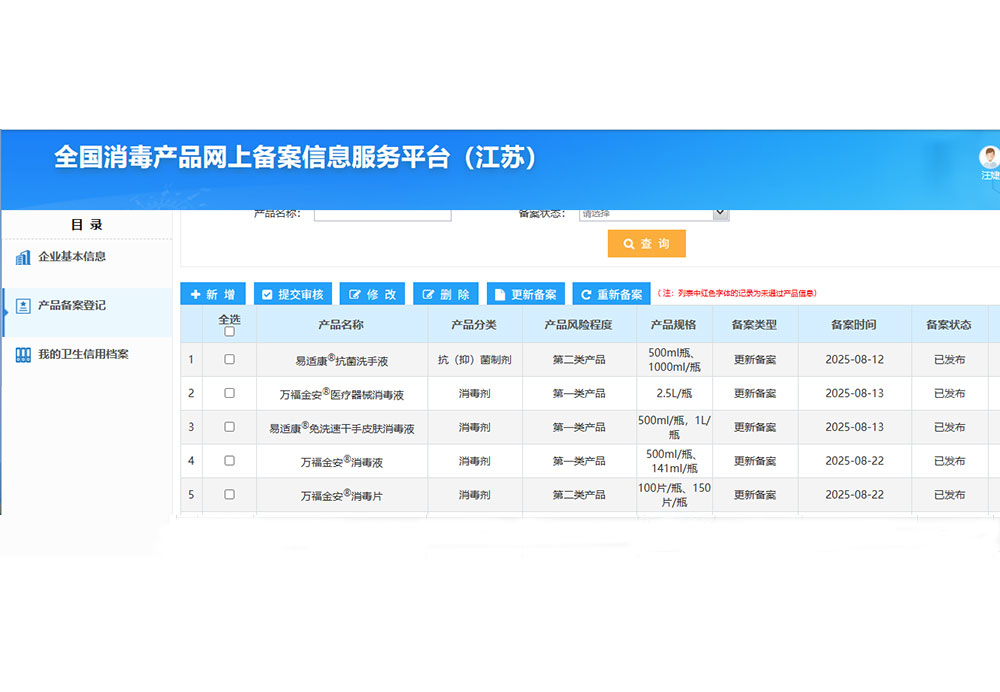Click inside the 产品名称 input field
This screenshot has width=1000, height=692.
coord(383,213)
